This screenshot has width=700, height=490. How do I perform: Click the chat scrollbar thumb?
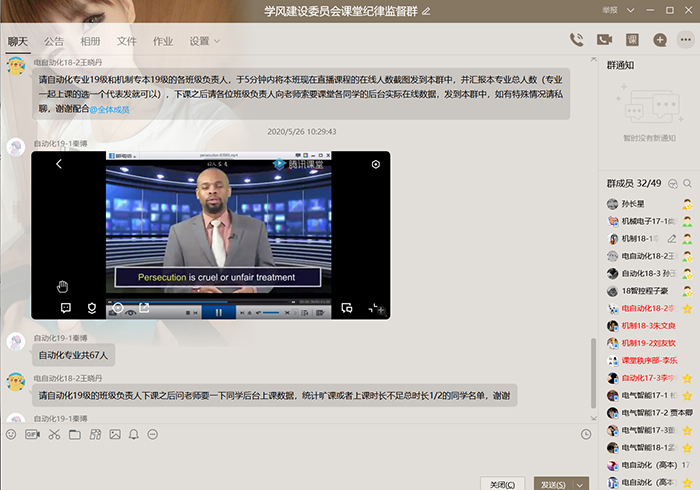[593, 373]
